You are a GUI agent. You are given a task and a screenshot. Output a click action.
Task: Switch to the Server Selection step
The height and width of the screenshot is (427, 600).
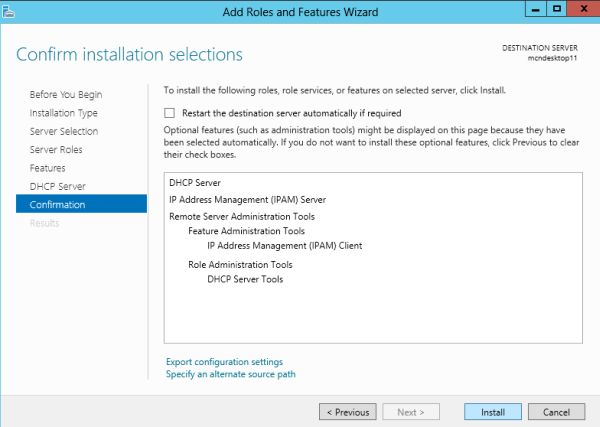[x=64, y=131]
